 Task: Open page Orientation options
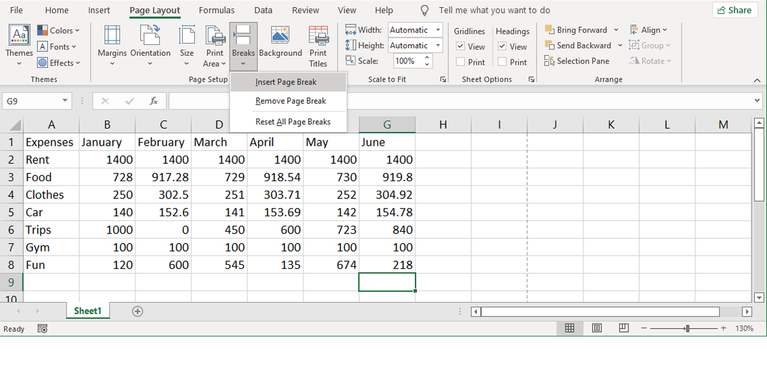[150, 46]
